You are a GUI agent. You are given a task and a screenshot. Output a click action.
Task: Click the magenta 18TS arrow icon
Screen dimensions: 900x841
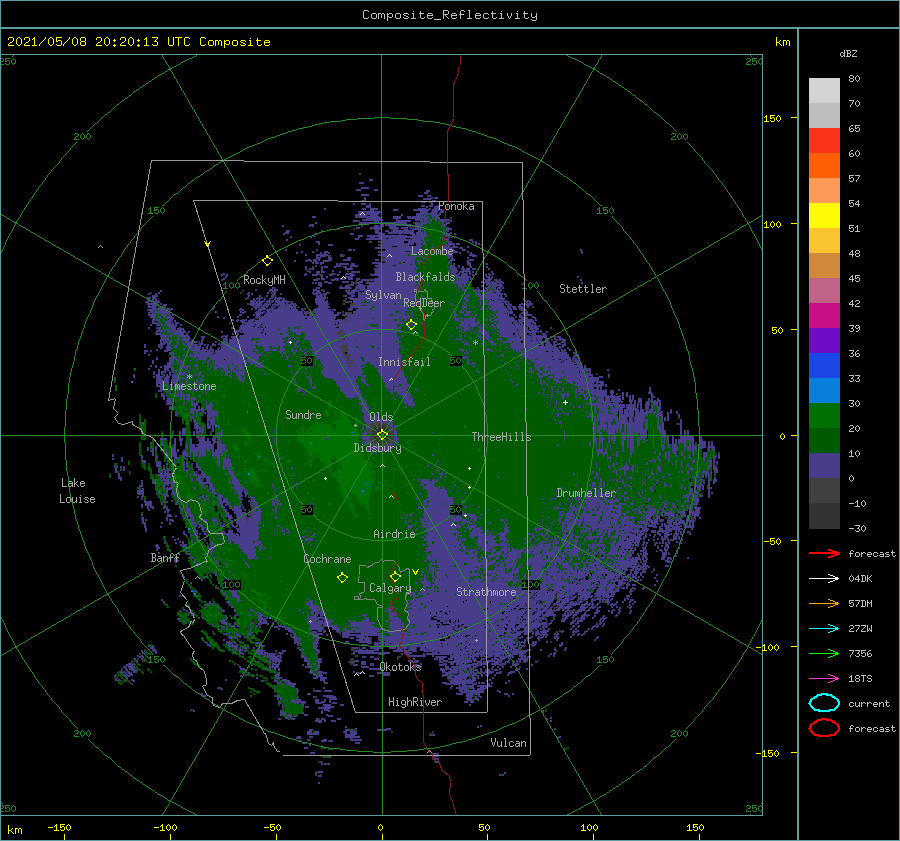[x=824, y=679]
